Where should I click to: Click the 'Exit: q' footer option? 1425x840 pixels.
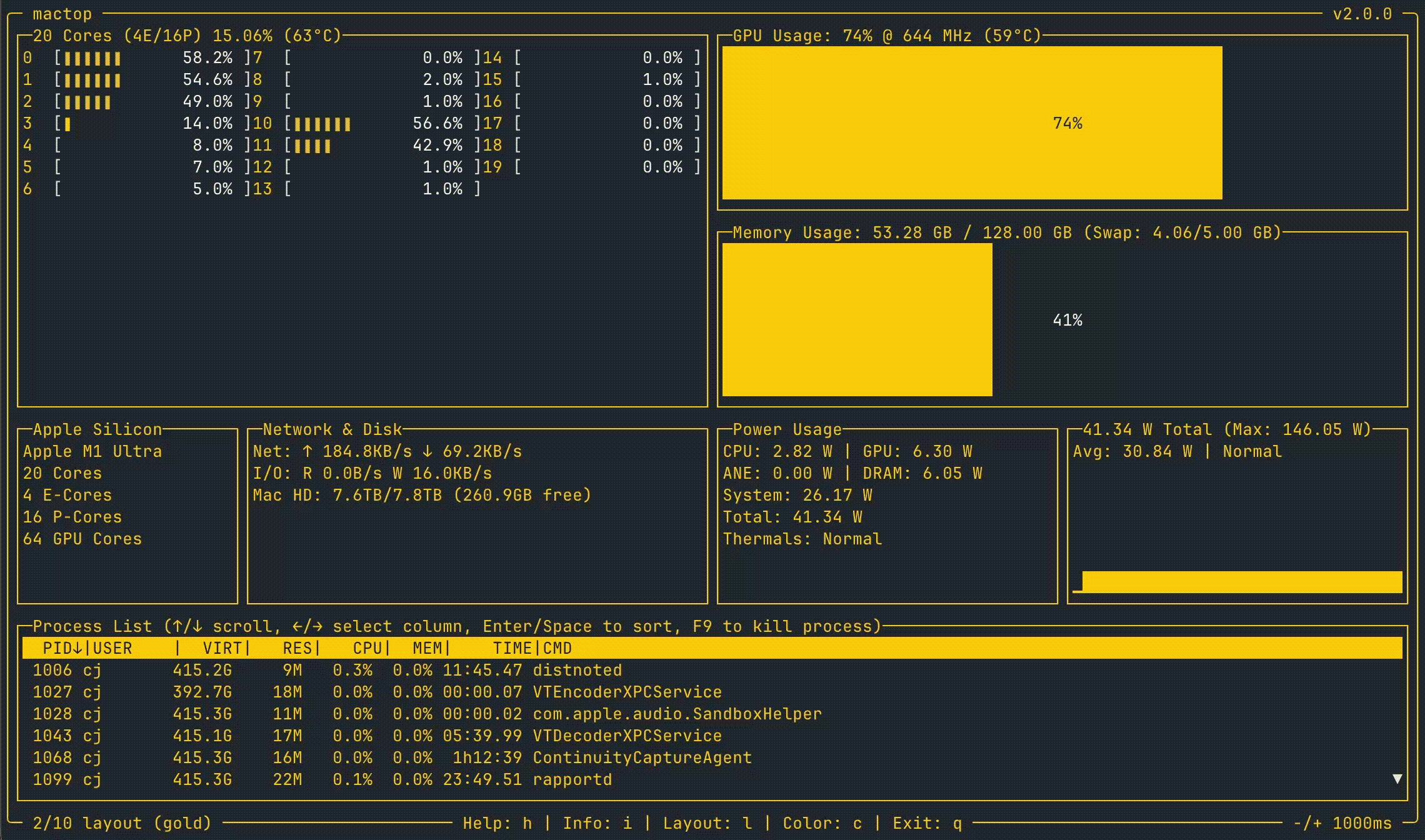click(927, 823)
